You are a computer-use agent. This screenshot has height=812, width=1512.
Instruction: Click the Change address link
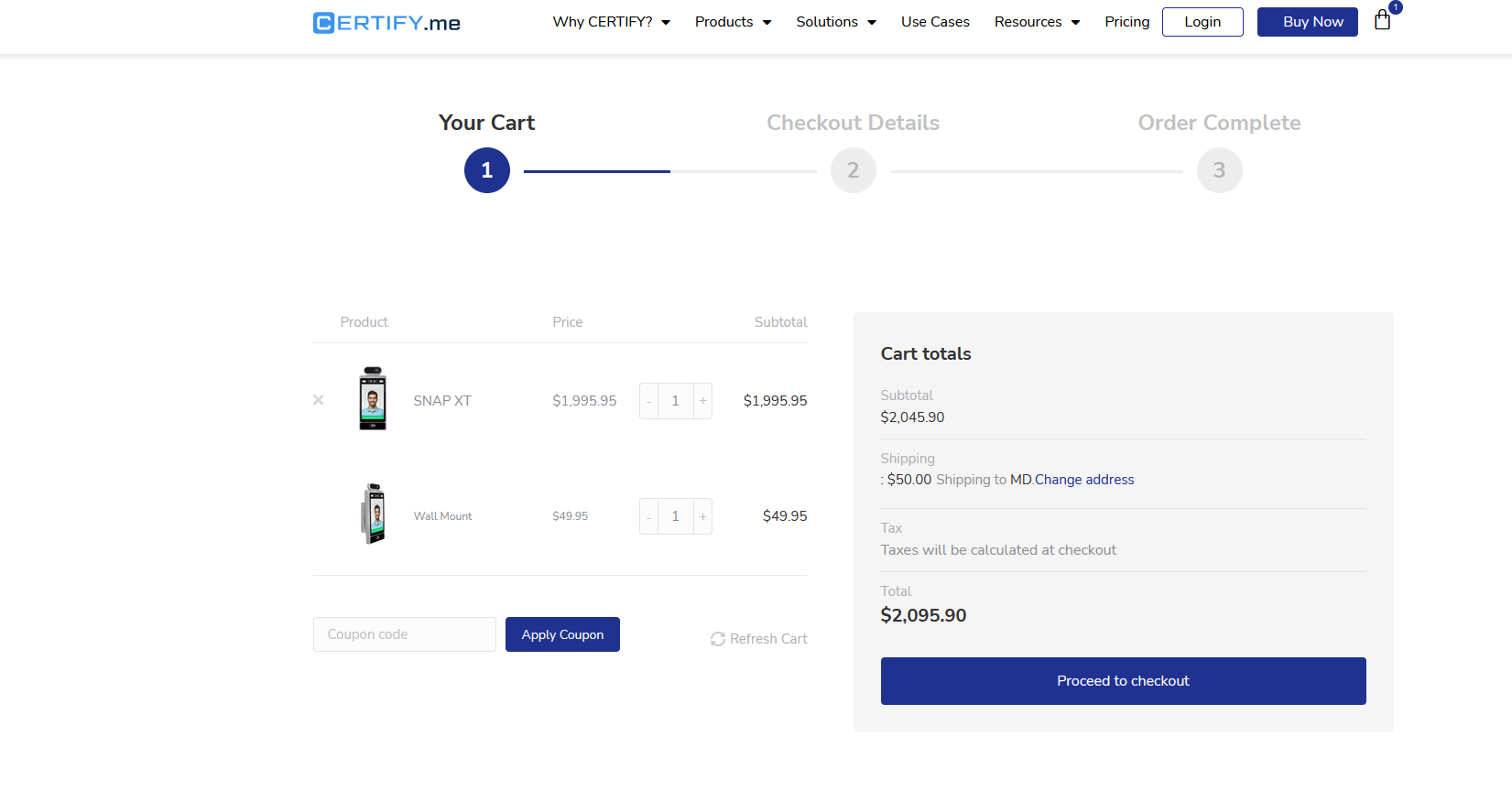tap(1084, 480)
